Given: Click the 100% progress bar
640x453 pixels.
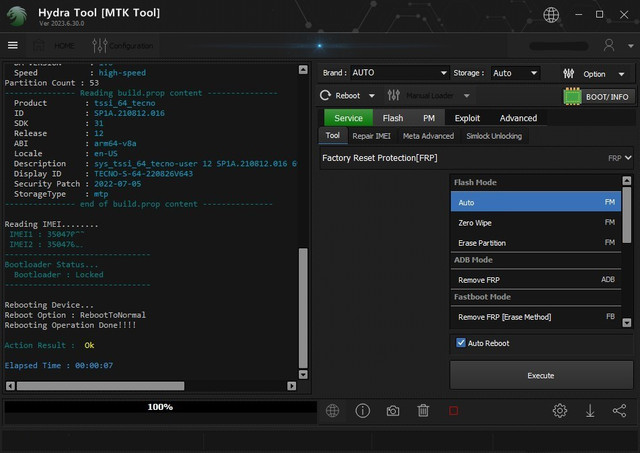Looking at the screenshot, I should click(x=160, y=407).
